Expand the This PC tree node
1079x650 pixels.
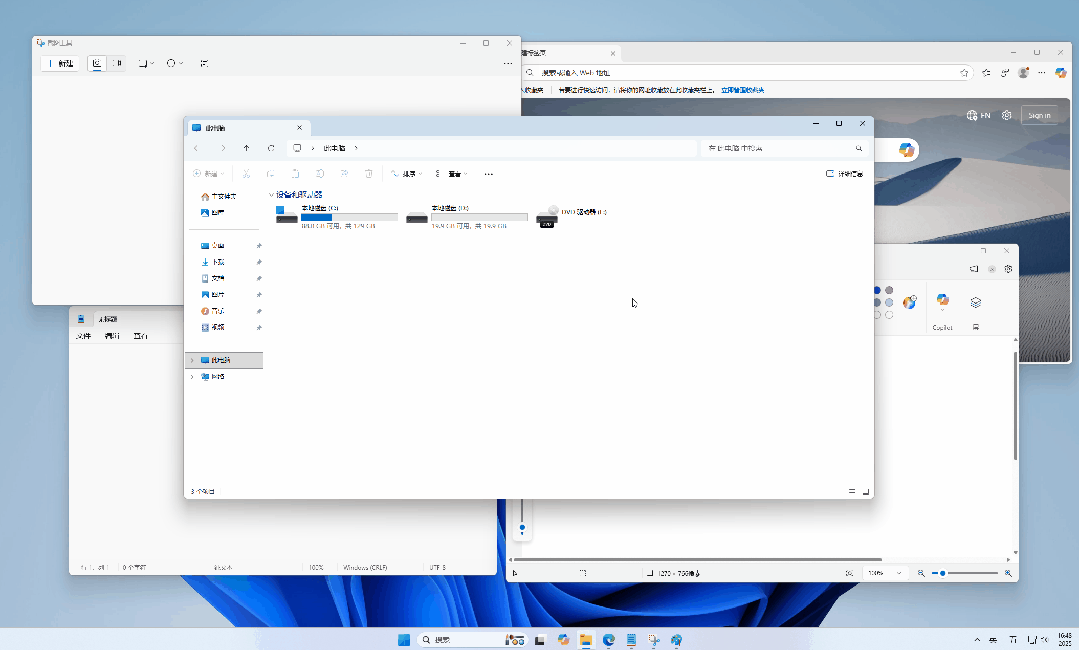coord(192,360)
